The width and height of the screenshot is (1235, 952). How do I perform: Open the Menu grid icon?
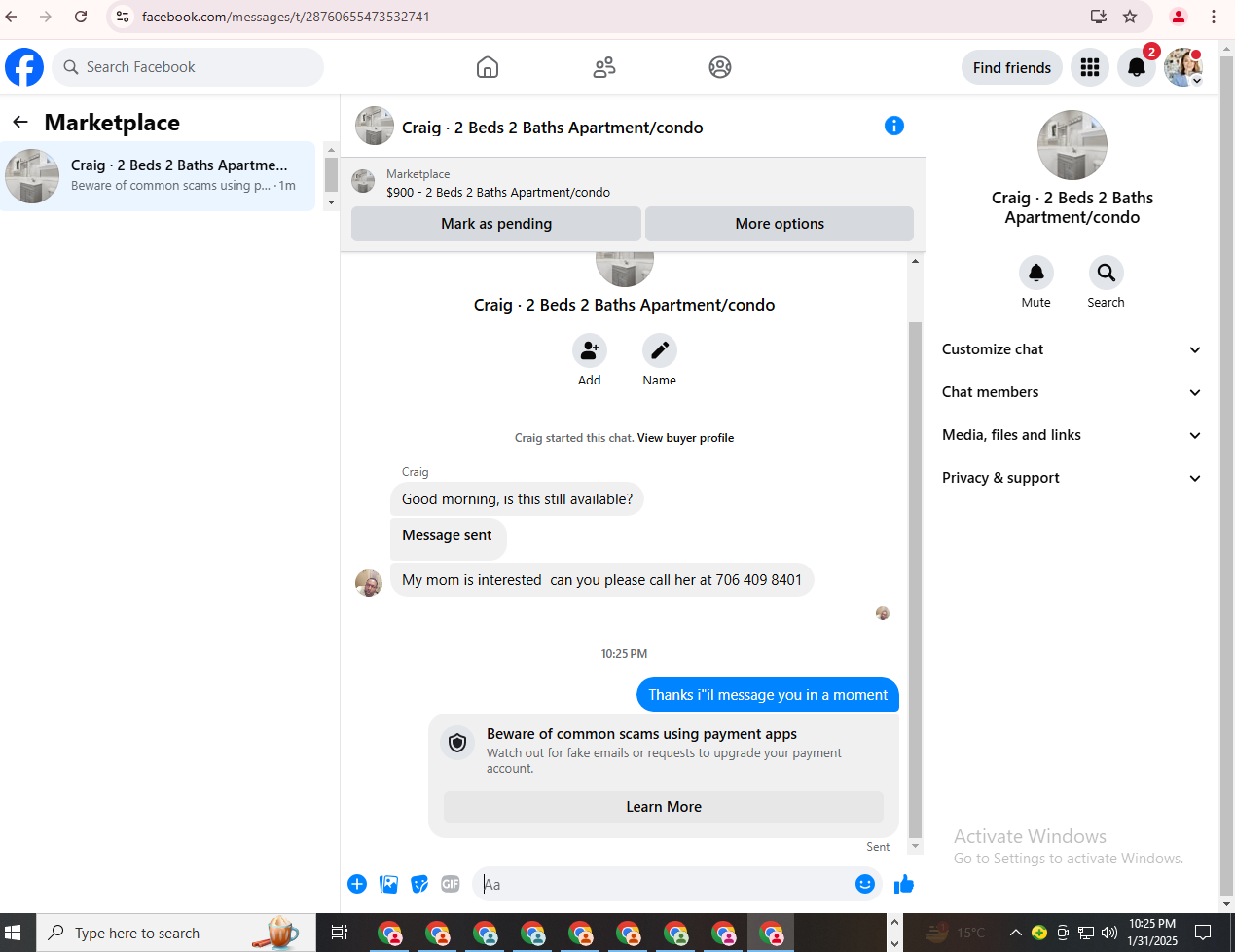coord(1090,67)
